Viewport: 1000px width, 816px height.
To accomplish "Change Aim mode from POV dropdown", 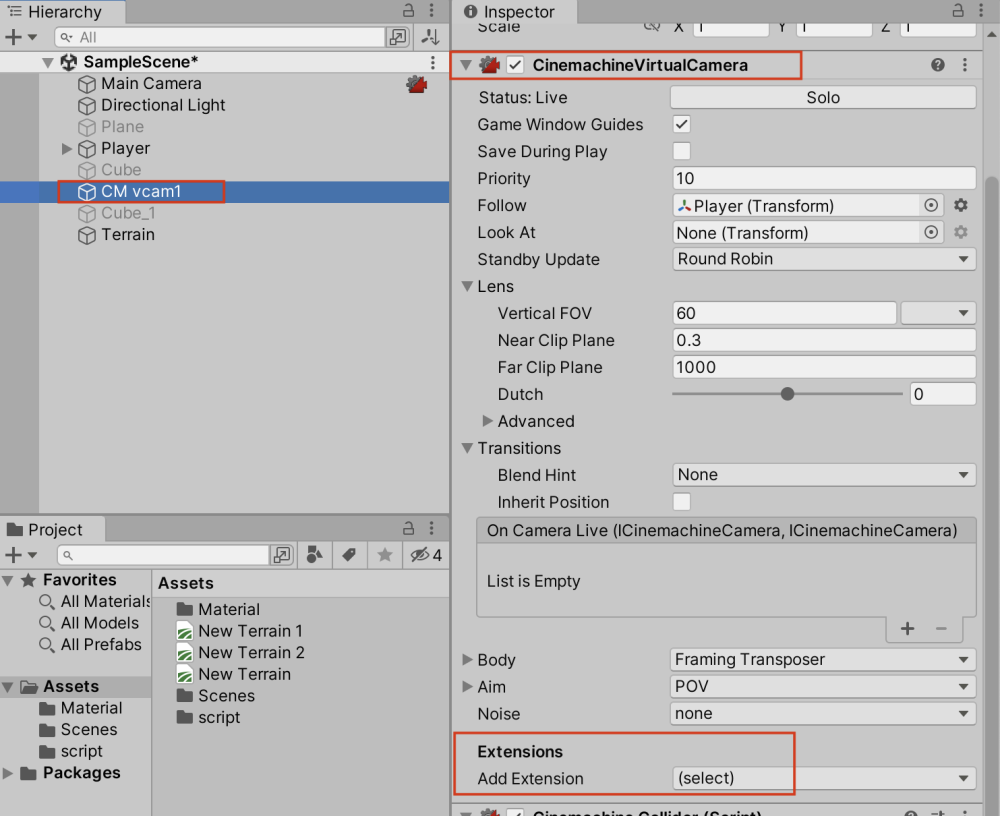I will (823, 686).
